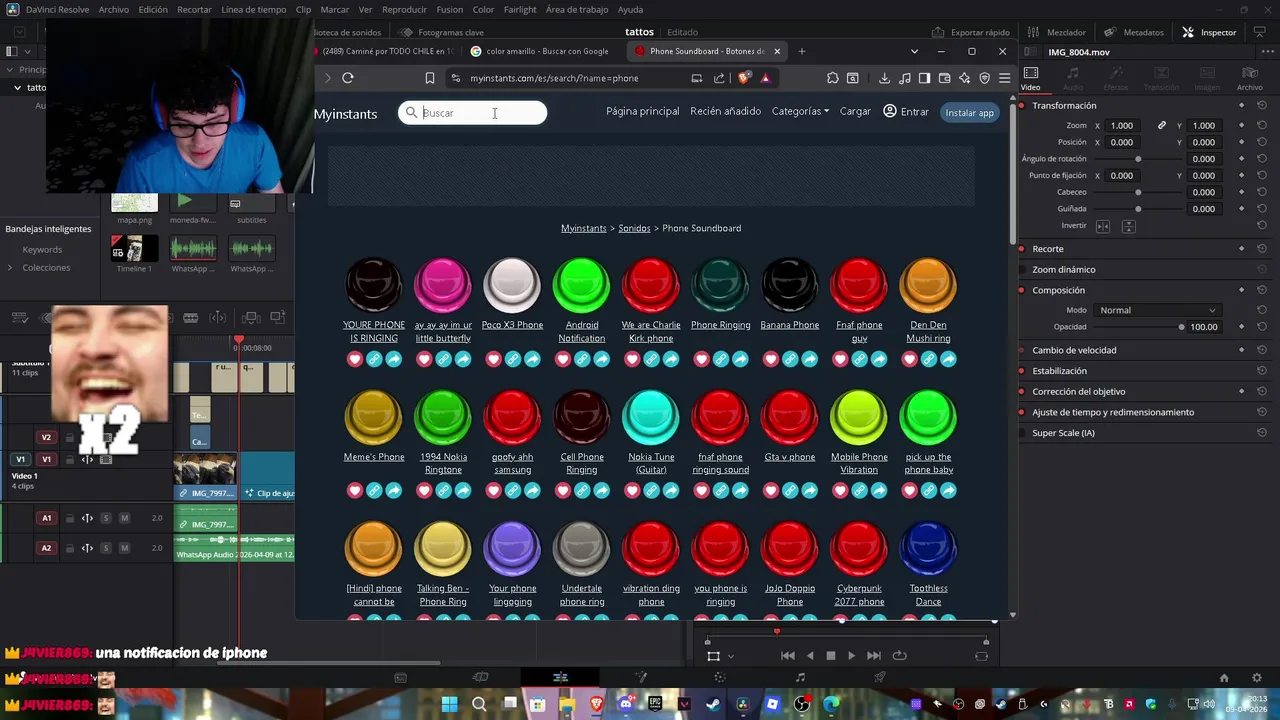The width and height of the screenshot is (1280, 720).
Task: Click Entrar login link
Action: (906, 112)
